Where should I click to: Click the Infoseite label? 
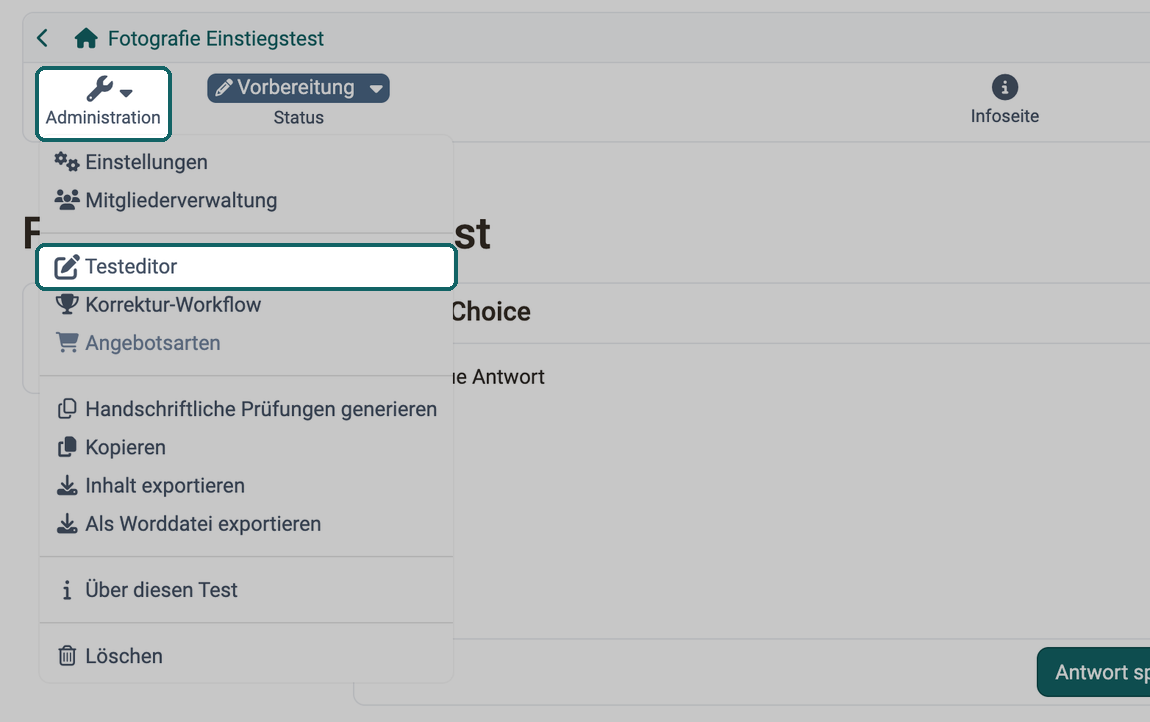click(x=1005, y=116)
